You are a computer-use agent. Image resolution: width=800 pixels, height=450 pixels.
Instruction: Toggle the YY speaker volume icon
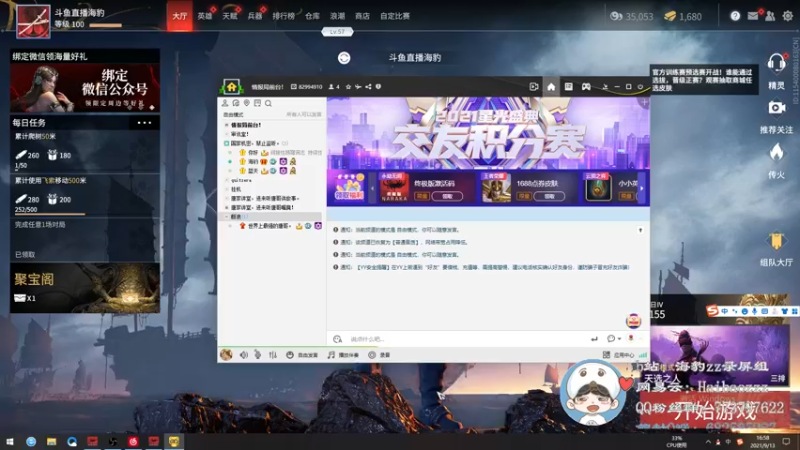[244, 355]
